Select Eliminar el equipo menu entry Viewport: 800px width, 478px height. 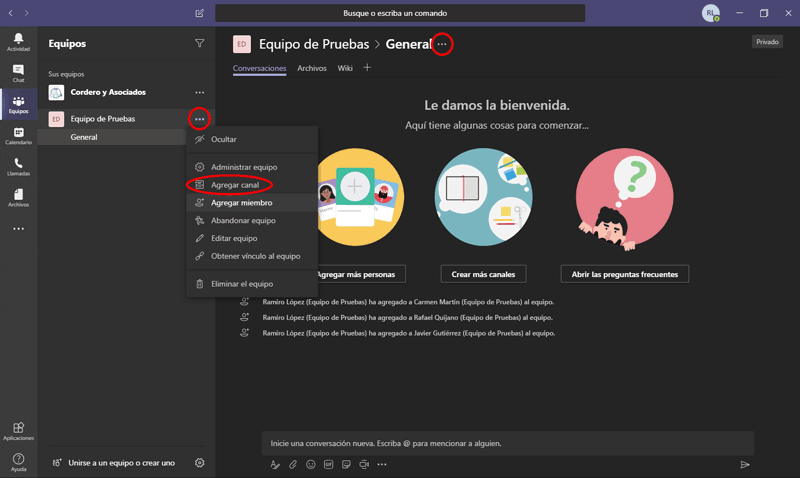(252, 284)
